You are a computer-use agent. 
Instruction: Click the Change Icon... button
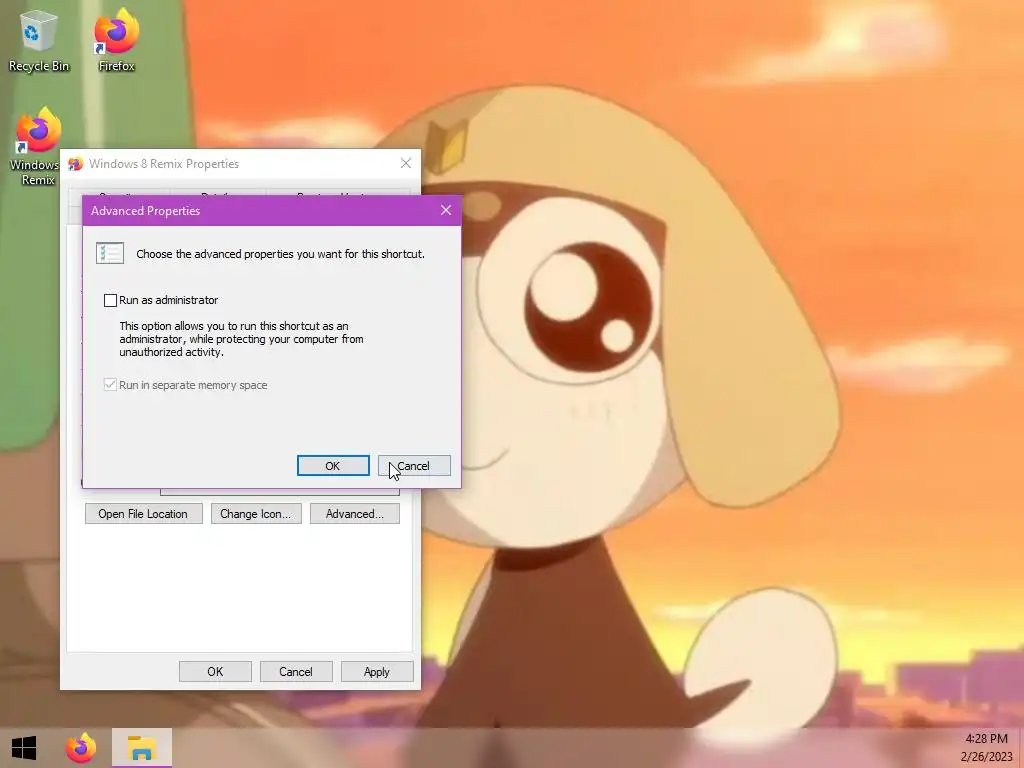[x=256, y=514]
